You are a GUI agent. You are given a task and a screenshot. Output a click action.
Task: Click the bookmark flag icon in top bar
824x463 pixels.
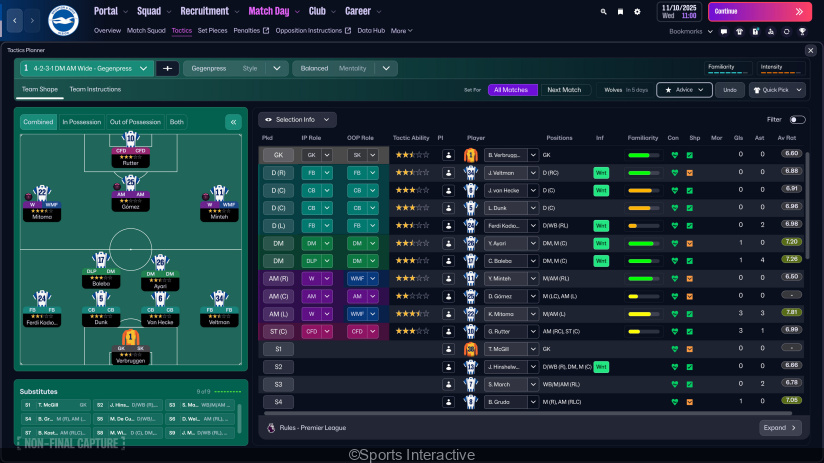tap(620, 12)
